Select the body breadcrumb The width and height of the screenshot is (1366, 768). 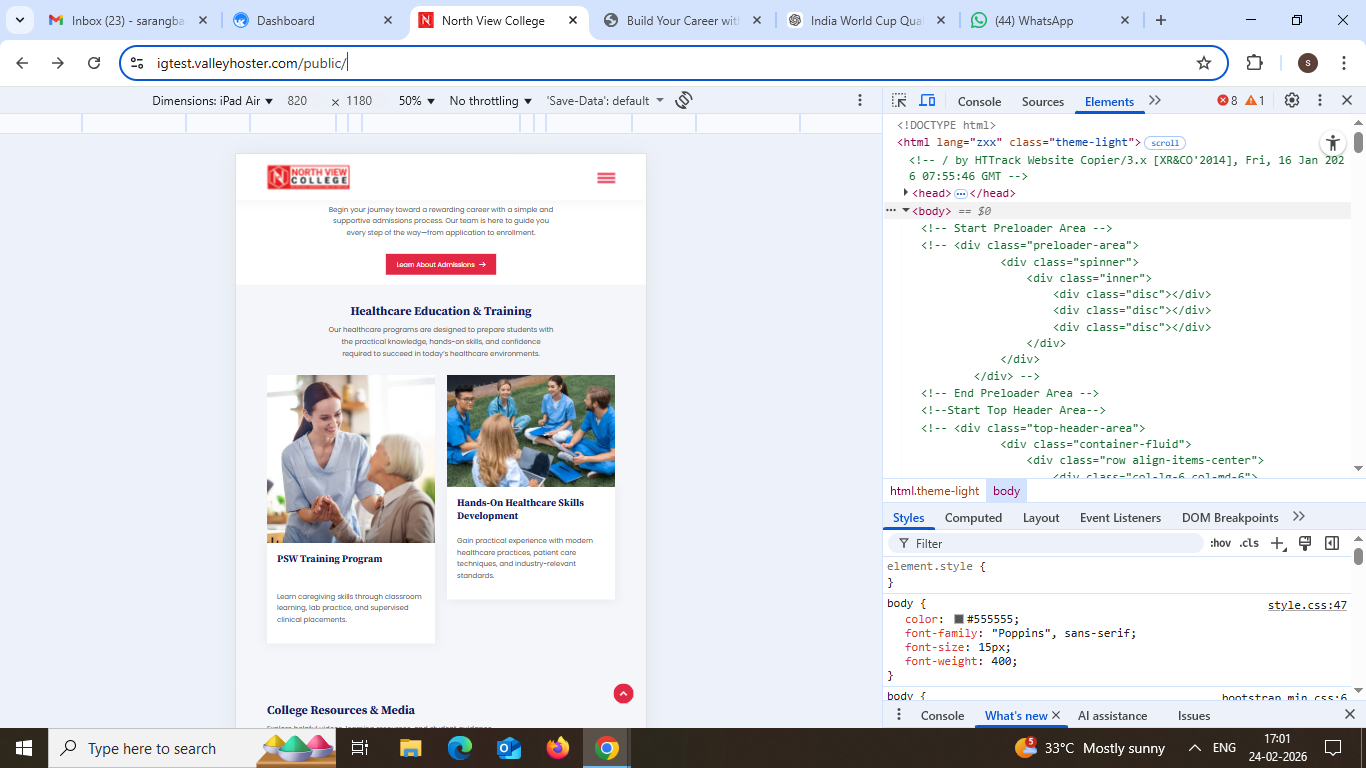tap(1007, 491)
